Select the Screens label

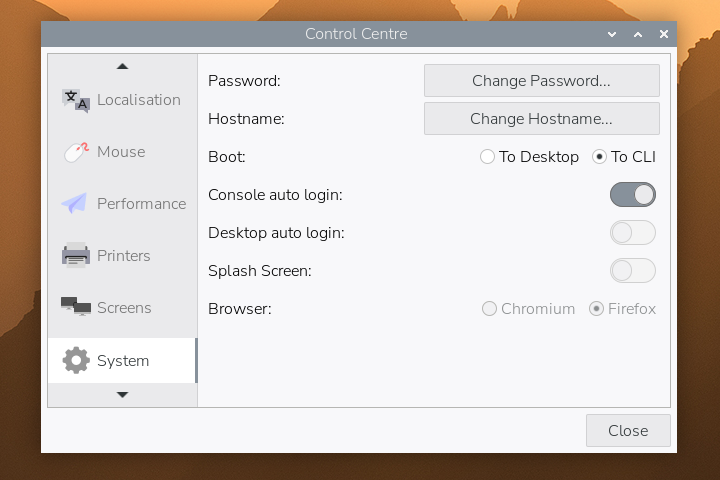(124, 308)
